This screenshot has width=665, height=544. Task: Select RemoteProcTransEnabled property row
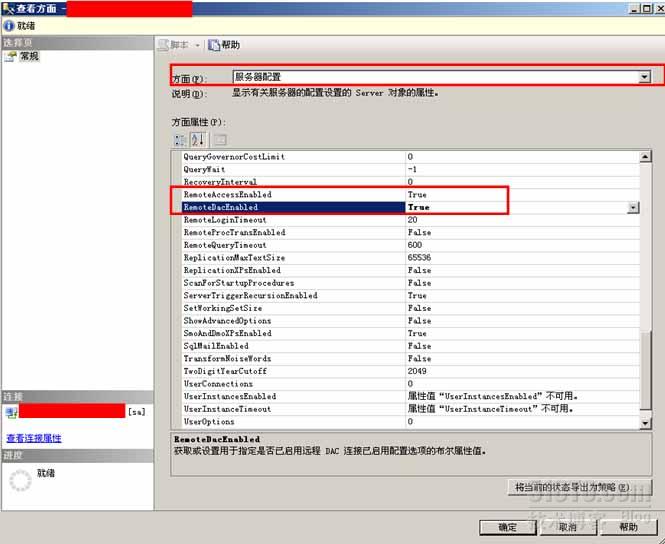(410, 232)
